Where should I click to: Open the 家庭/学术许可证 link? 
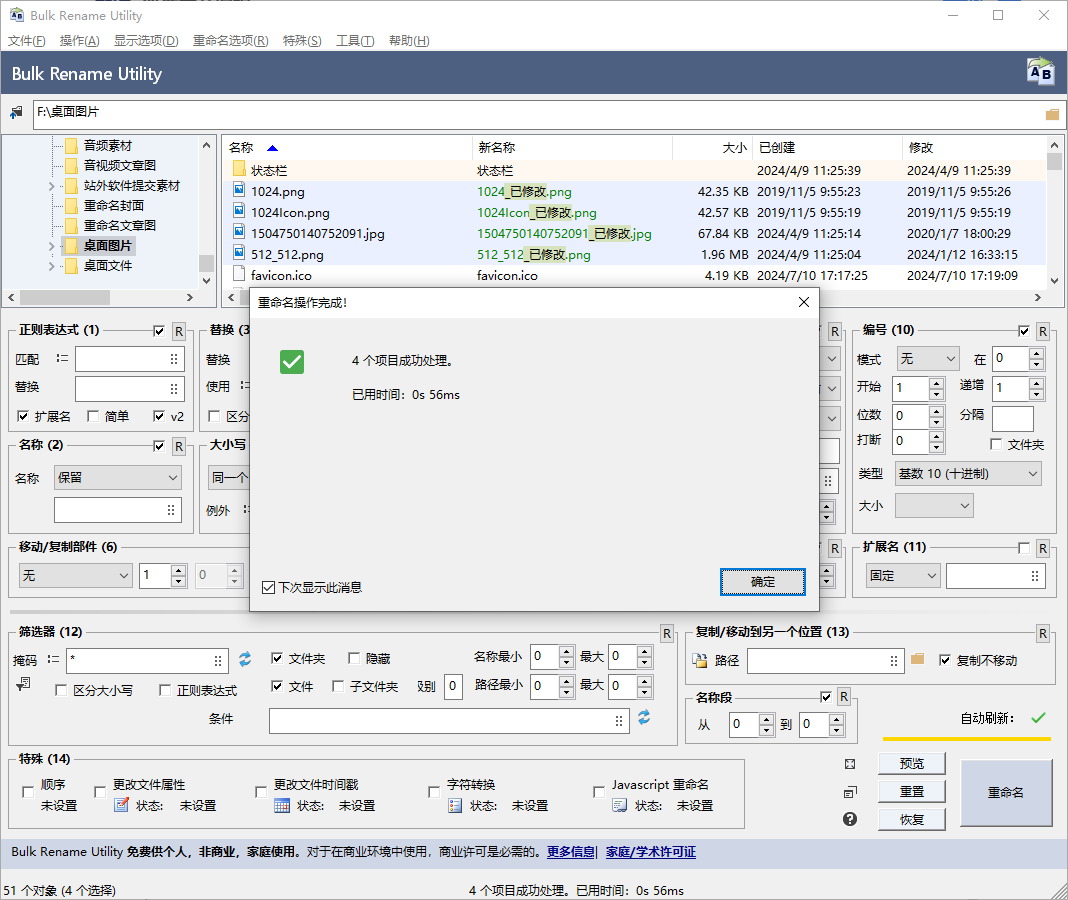click(x=650, y=853)
